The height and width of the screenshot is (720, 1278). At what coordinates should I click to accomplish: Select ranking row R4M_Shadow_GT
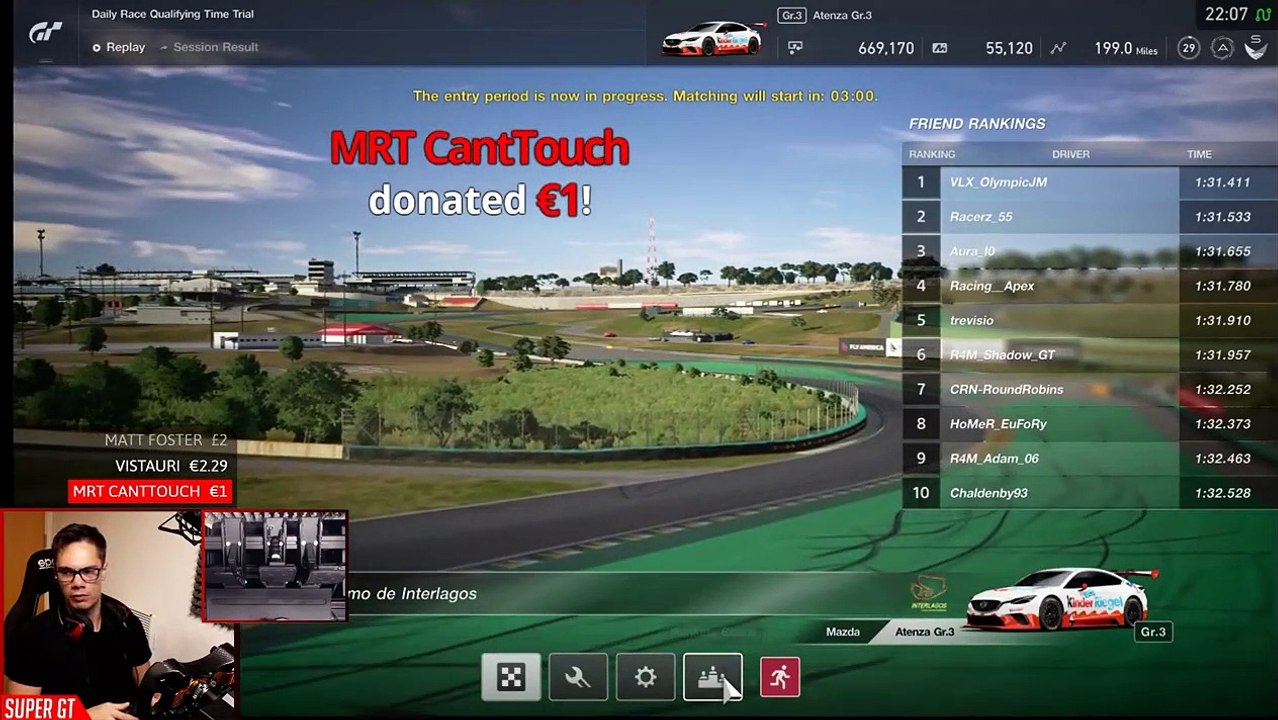[x=1089, y=355]
